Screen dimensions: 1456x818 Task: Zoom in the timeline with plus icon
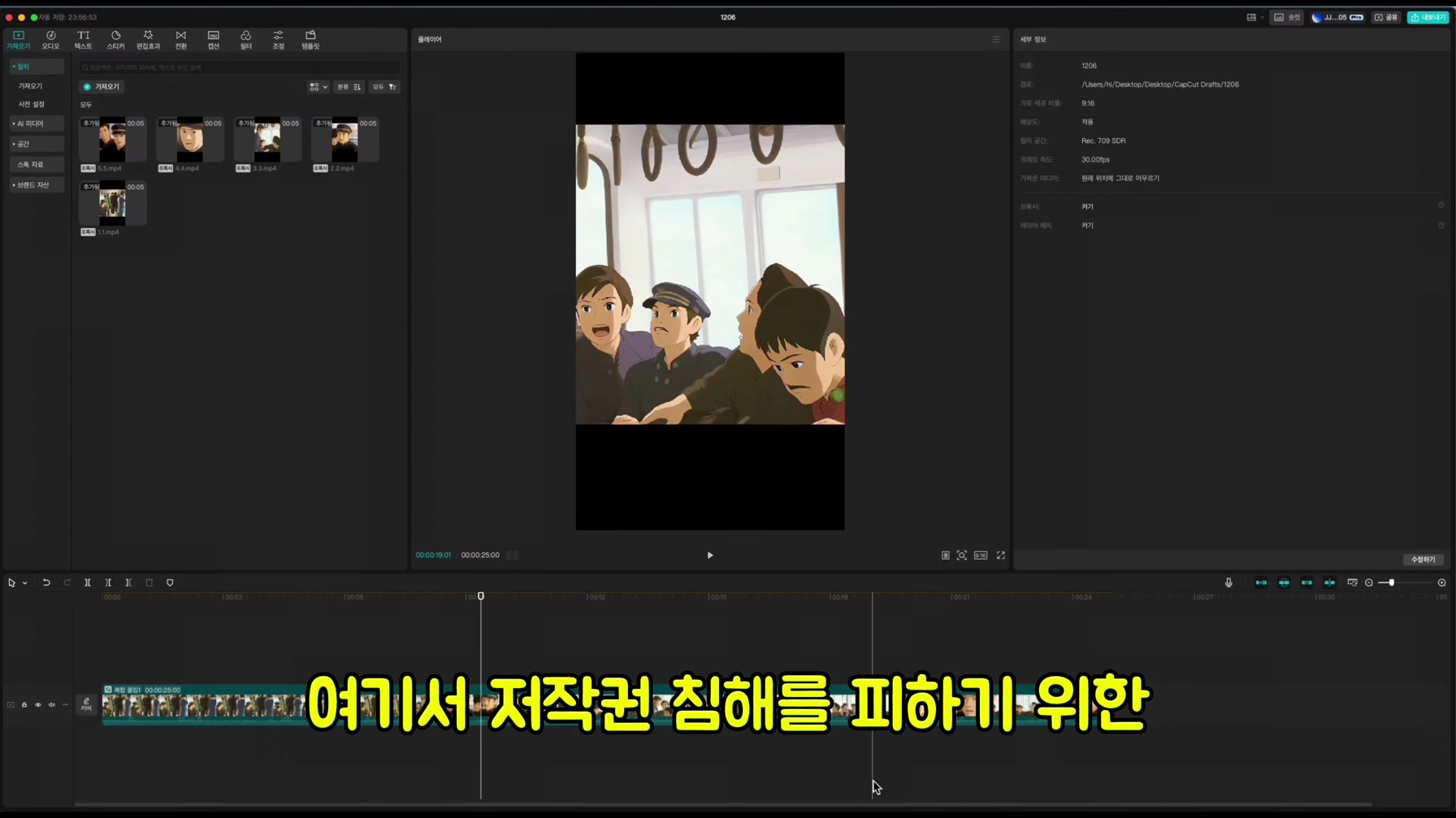pos(1442,583)
